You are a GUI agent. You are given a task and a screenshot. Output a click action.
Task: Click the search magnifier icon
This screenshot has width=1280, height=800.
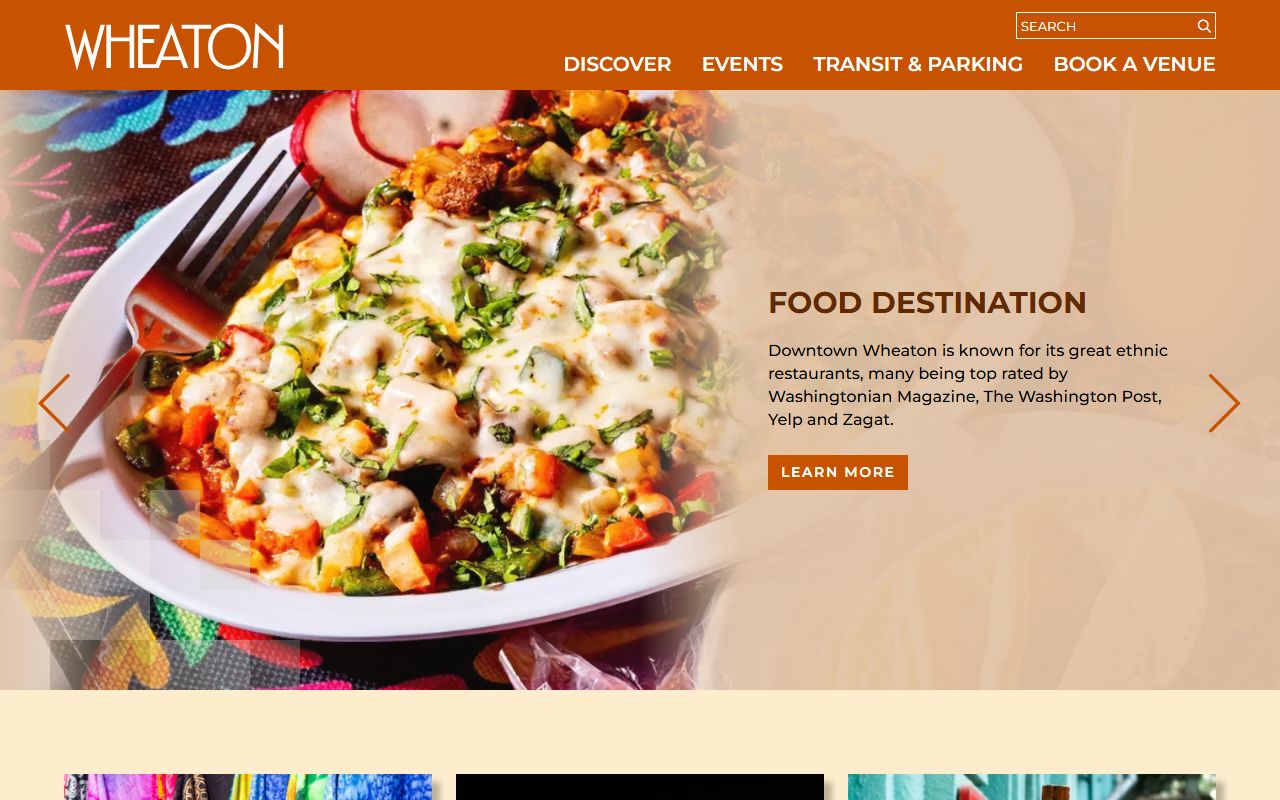click(1204, 26)
